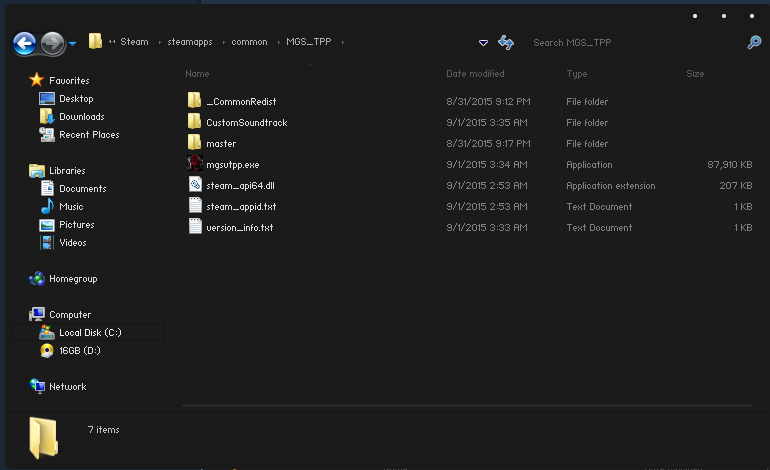Screen dimensions: 770x470
Task: Select the CustomSoundtrack folder icon
Action: pos(194,121)
